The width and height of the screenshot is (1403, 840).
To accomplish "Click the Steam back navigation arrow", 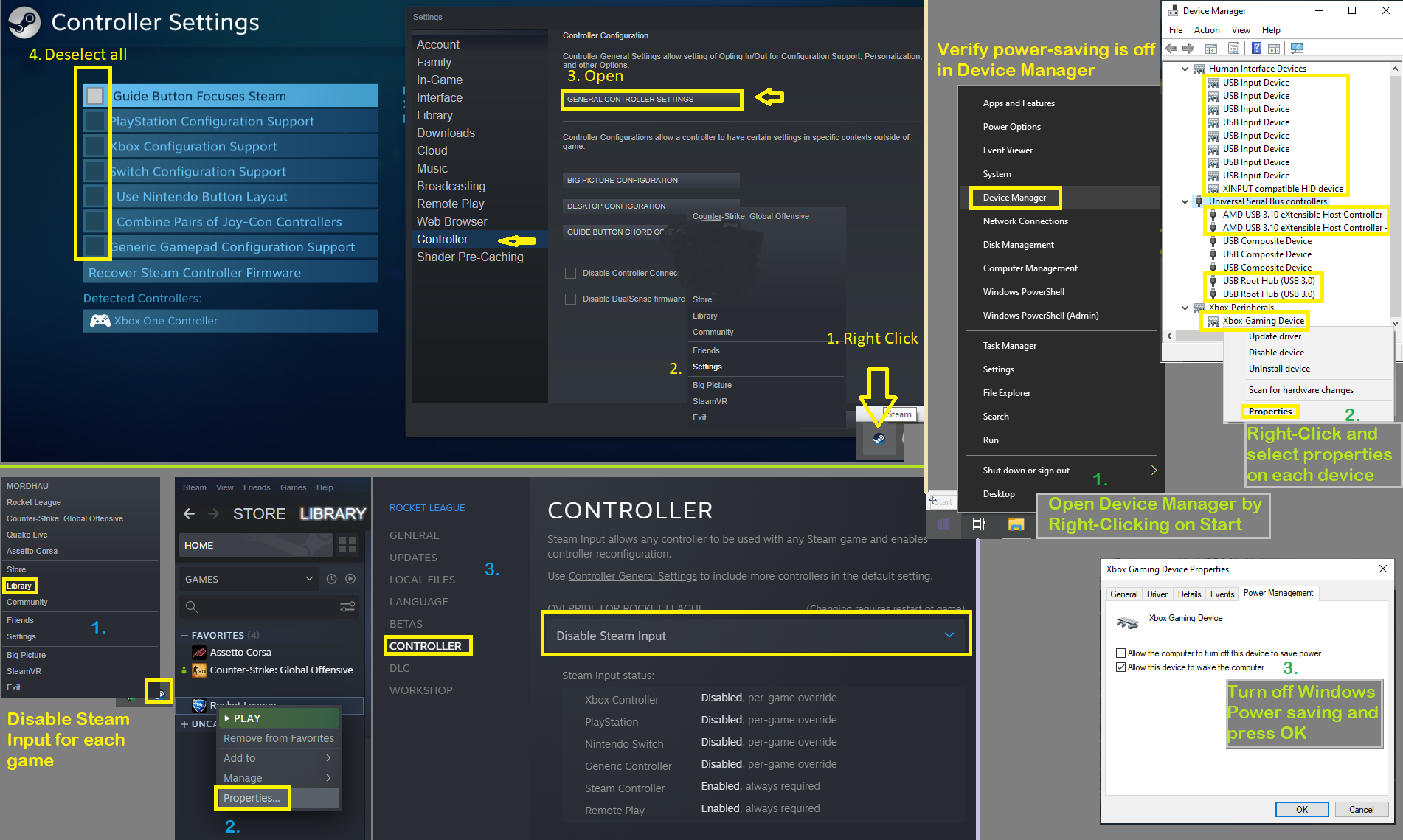I will click(190, 513).
